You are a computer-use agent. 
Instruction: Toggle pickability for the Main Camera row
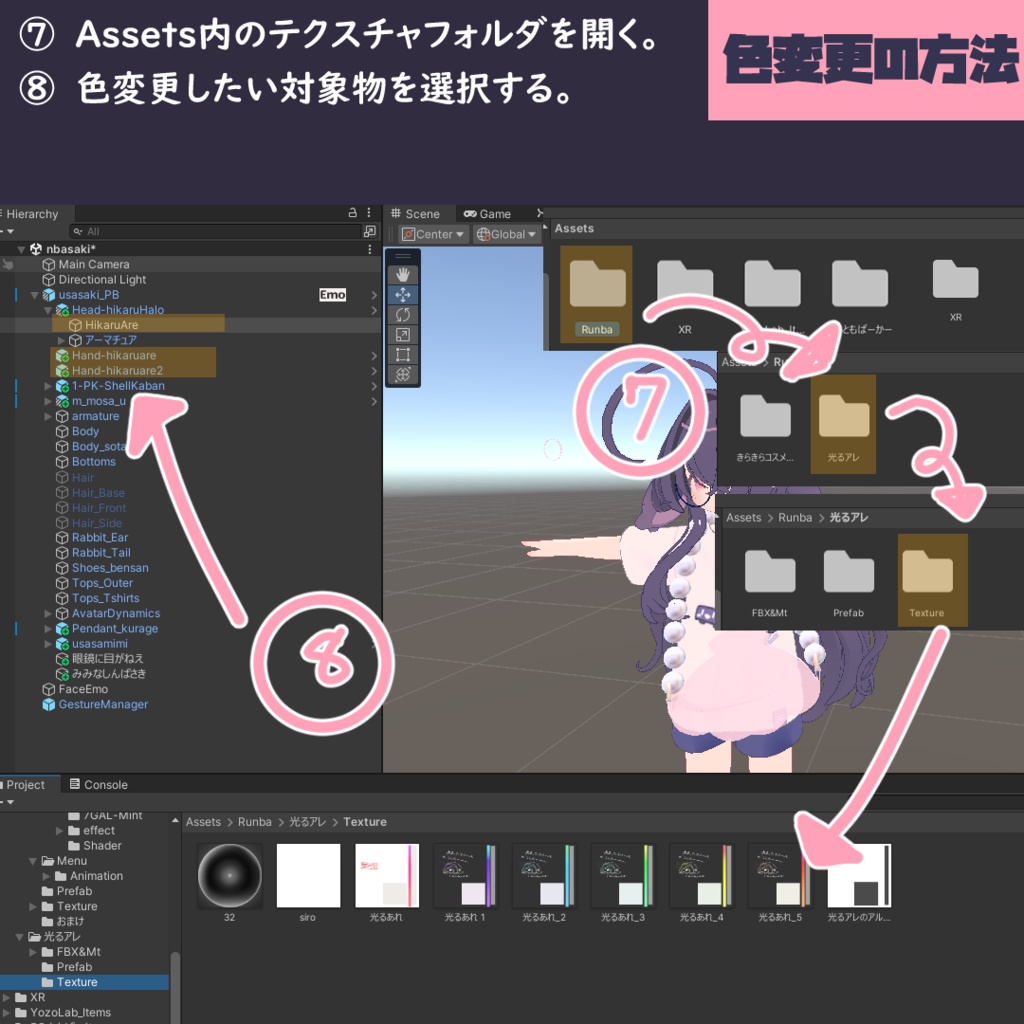point(9,264)
